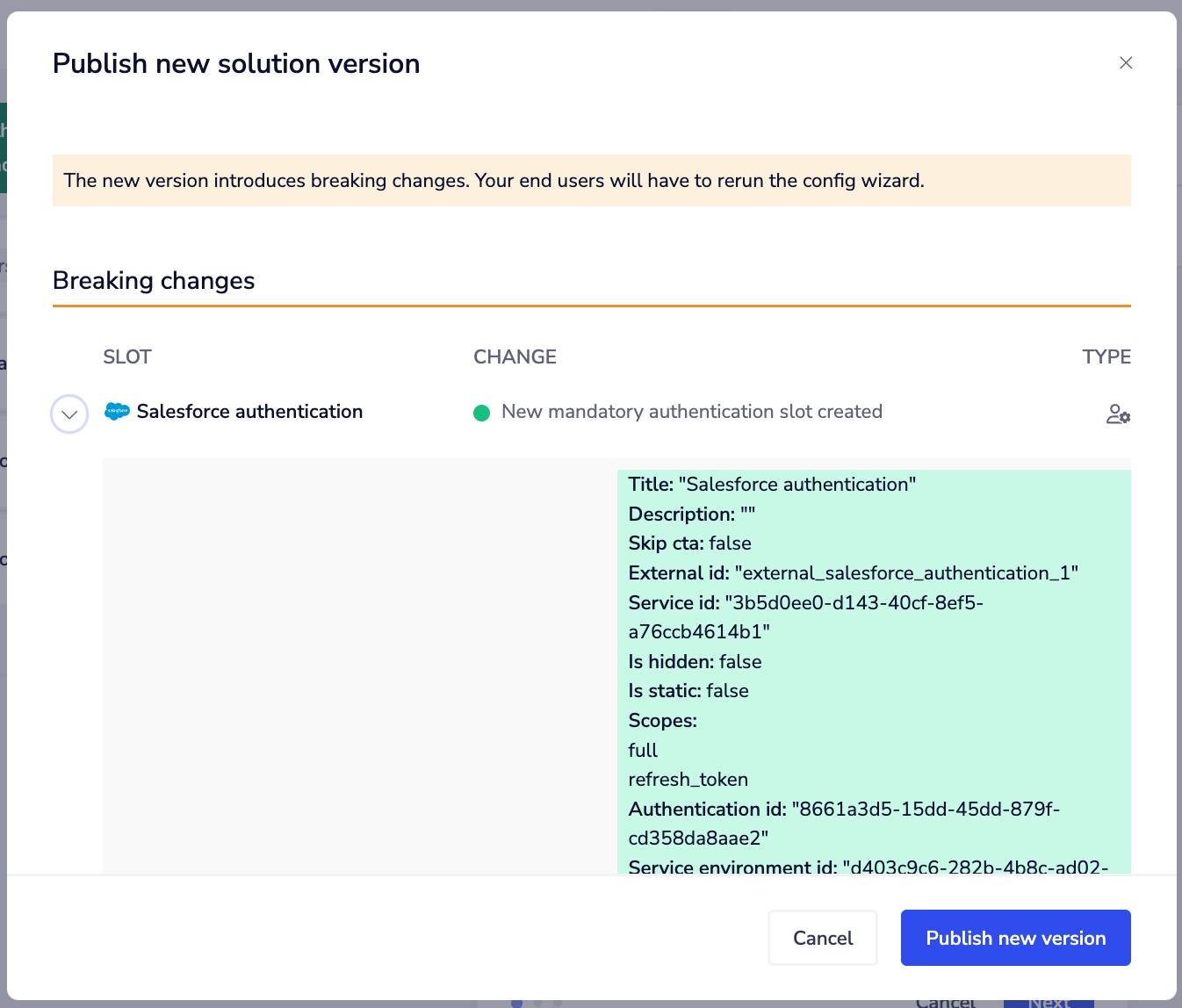Click the X to dismiss the dialog

coord(1126,62)
